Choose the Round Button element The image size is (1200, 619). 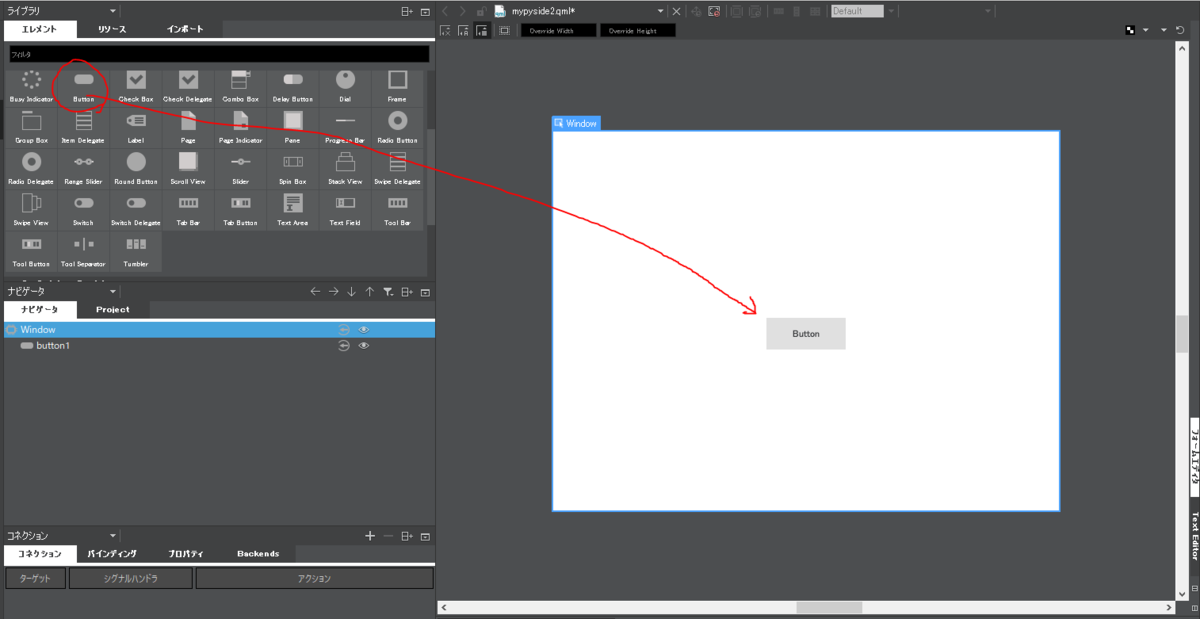[136, 169]
